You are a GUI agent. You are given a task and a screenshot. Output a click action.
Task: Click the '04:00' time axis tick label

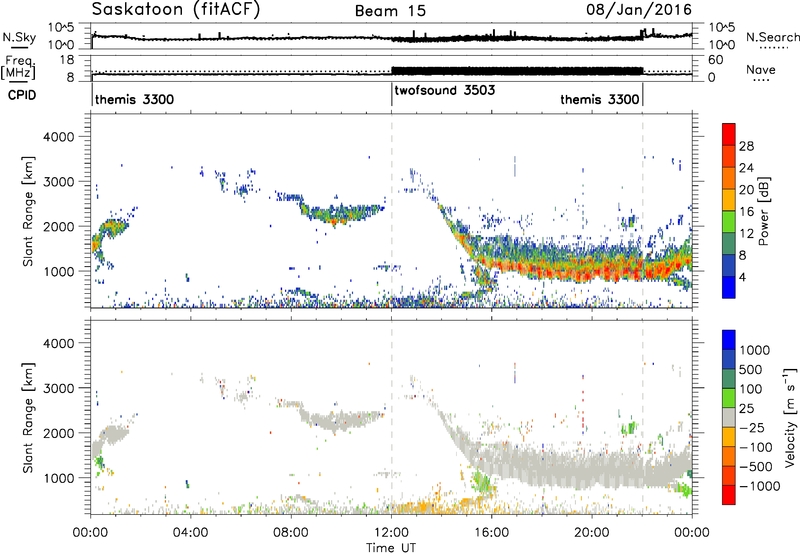point(191,533)
